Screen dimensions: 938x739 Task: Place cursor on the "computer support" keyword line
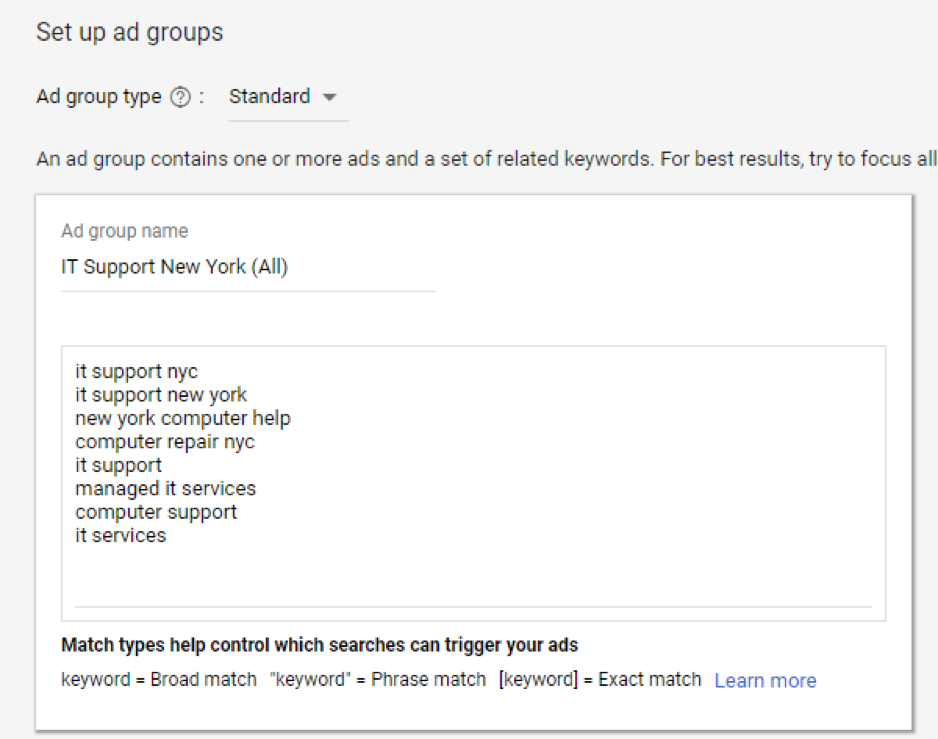pos(156,512)
